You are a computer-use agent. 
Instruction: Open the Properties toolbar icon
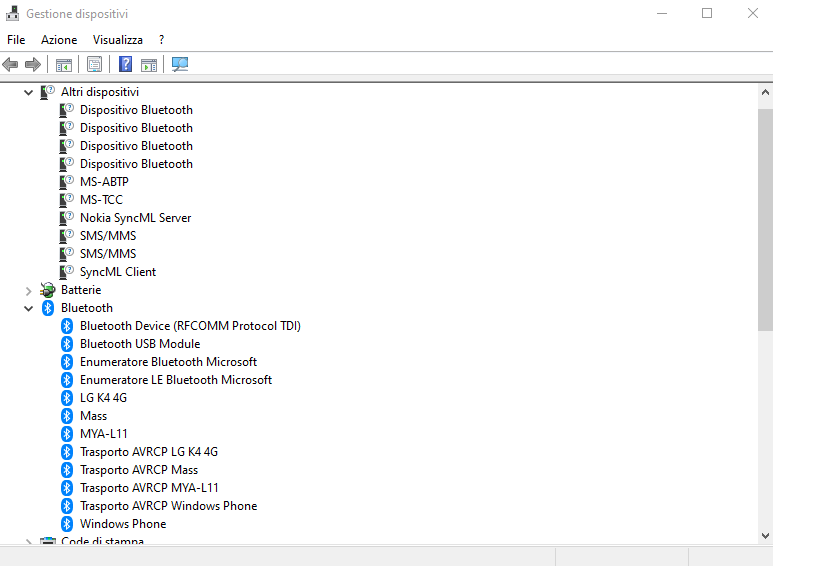click(95, 65)
